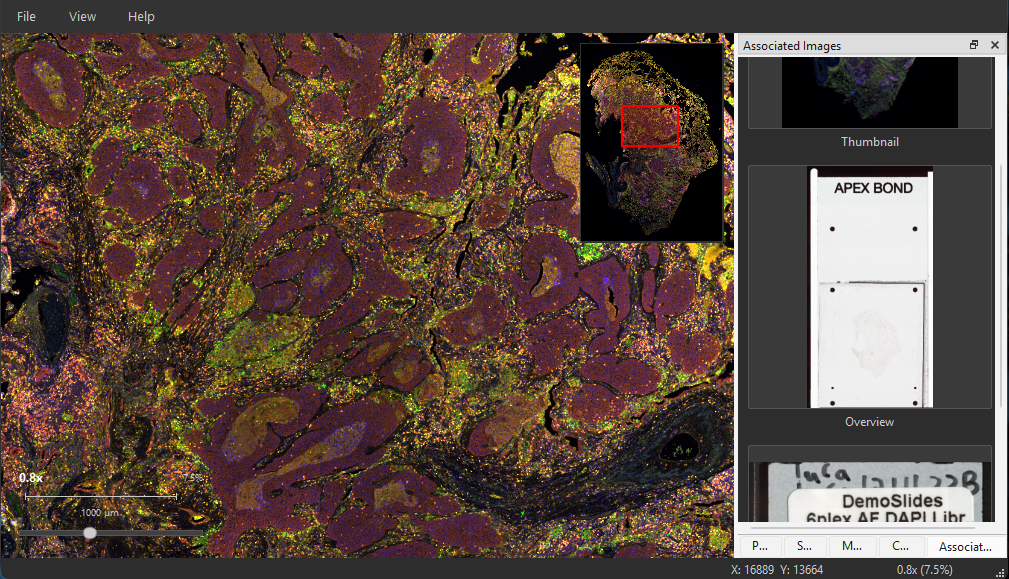
Task: Click the Associated Images panel vertical scrollbar
Action: coord(1003,232)
